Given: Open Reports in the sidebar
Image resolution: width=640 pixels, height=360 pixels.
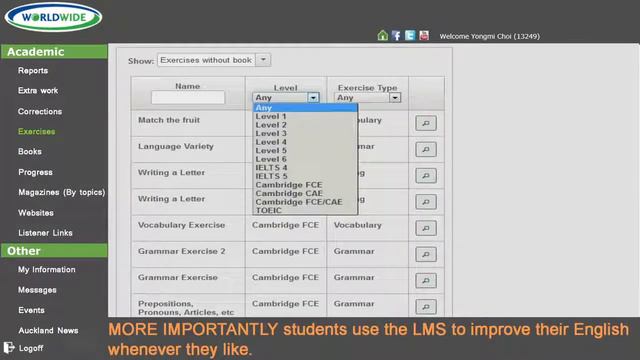Looking at the screenshot, I should 33,71.
